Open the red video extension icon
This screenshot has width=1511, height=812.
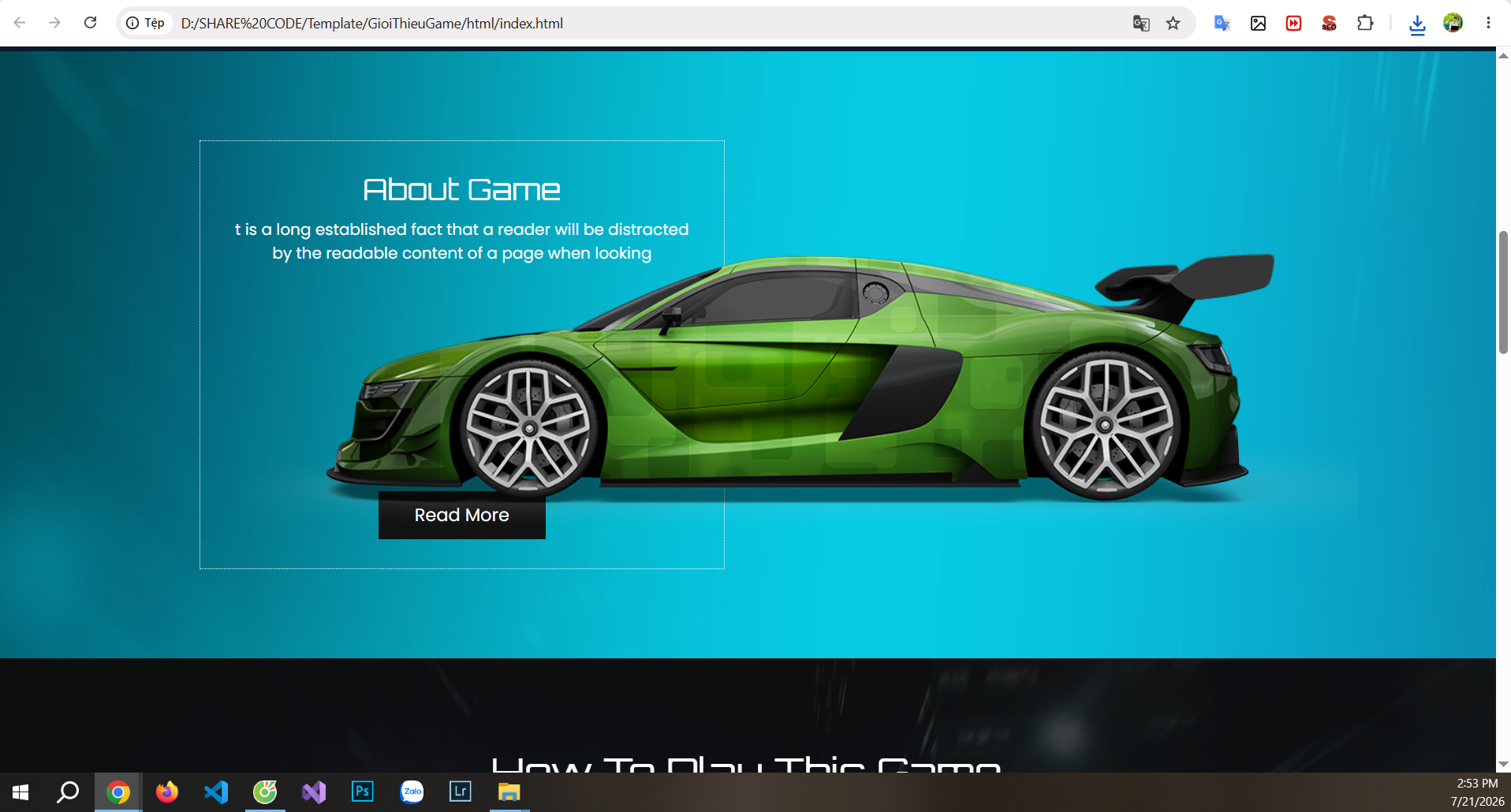(1294, 23)
